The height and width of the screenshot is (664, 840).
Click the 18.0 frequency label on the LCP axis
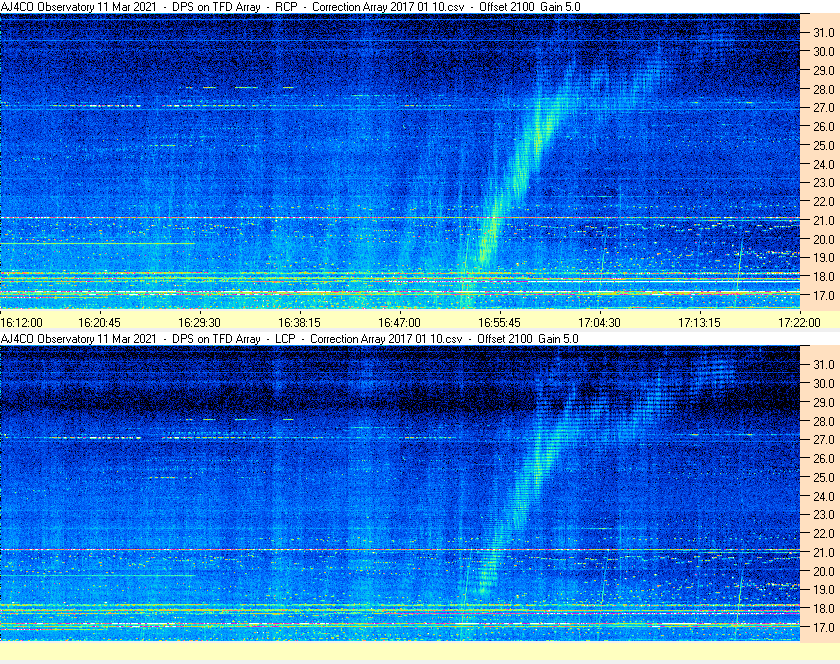[824, 608]
